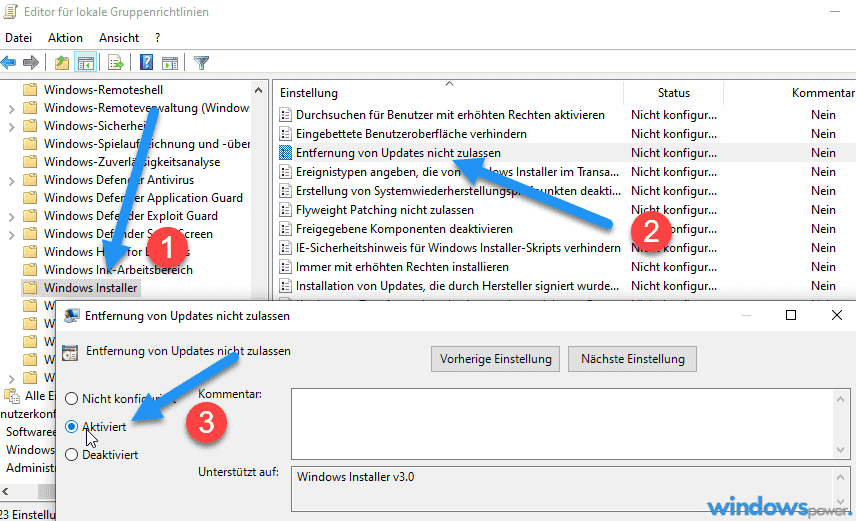This screenshot has height=521, width=856.
Task: Select the Nicht konfiguriert radio button
Action: (x=71, y=398)
